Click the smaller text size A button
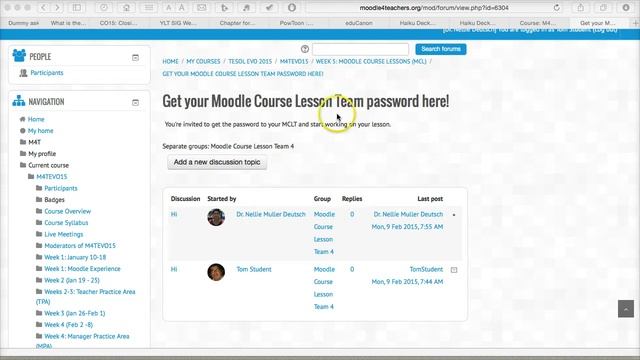Image resolution: width=640 pixels, height=360 pixels. 169,8
